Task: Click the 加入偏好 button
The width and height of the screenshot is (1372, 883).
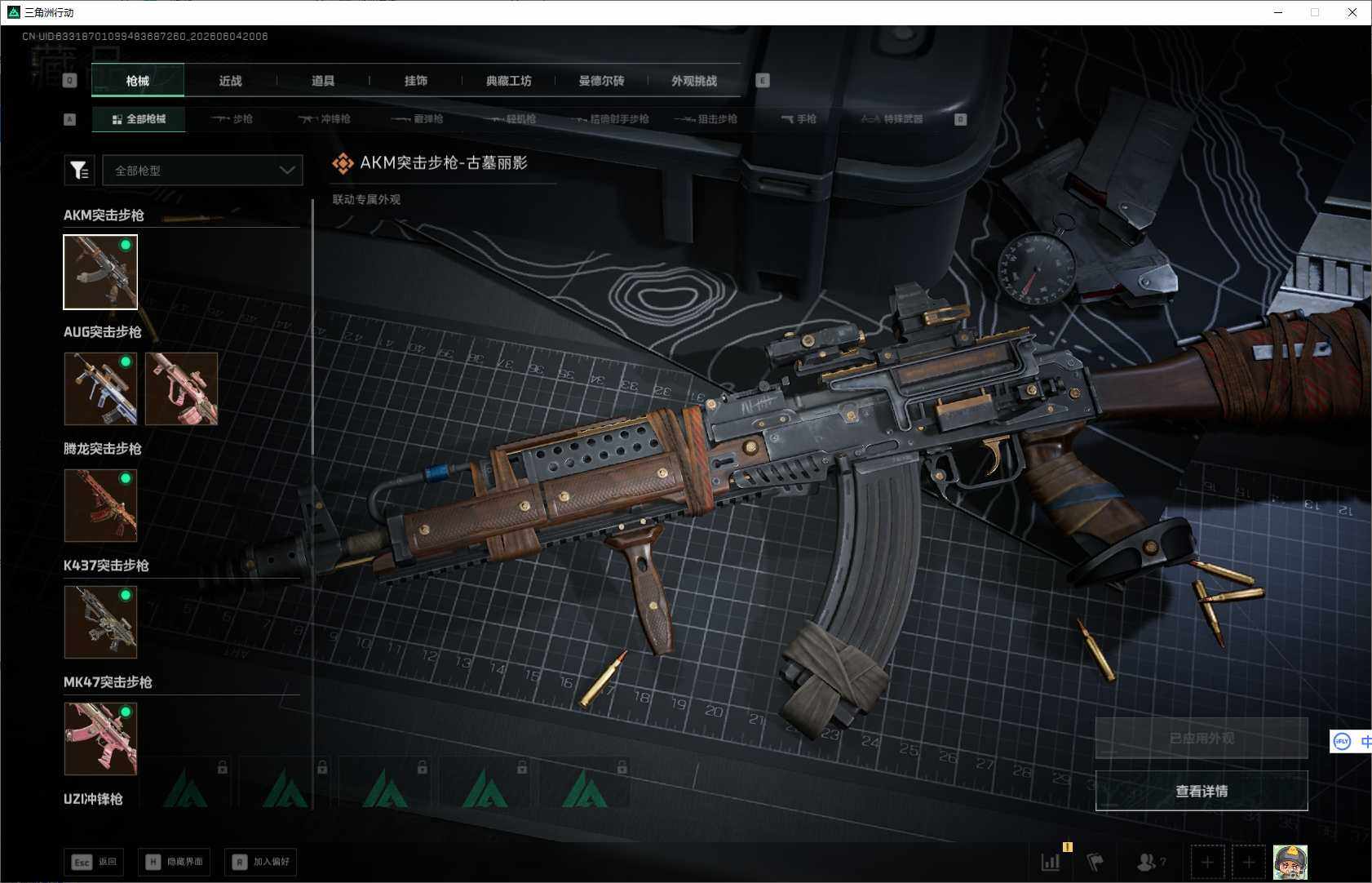Action: pyautogui.click(x=260, y=862)
